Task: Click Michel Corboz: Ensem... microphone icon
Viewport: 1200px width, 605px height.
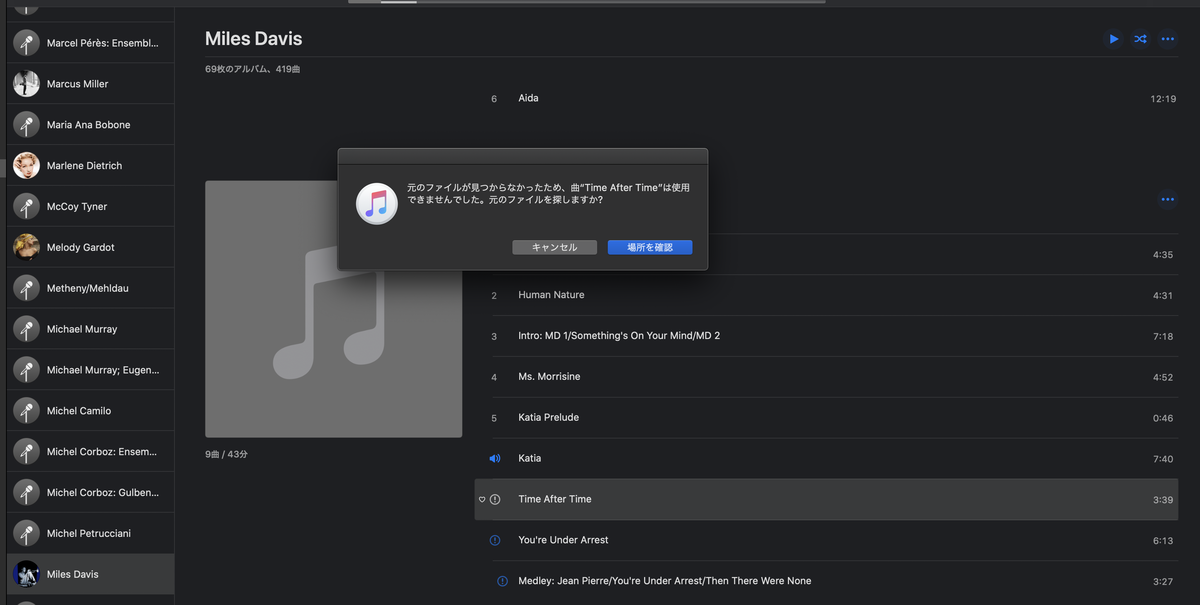Action: click(x=27, y=452)
